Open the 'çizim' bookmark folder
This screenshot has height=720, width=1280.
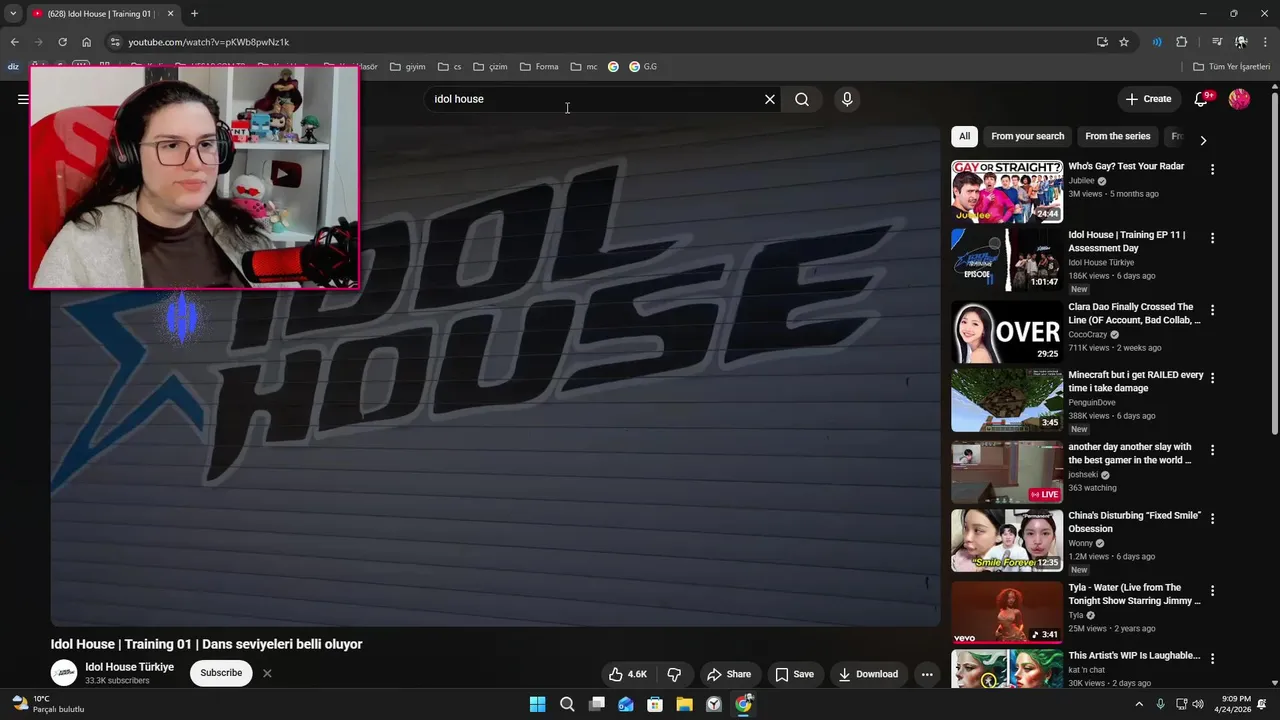pyautogui.click(x=491, y=67)
